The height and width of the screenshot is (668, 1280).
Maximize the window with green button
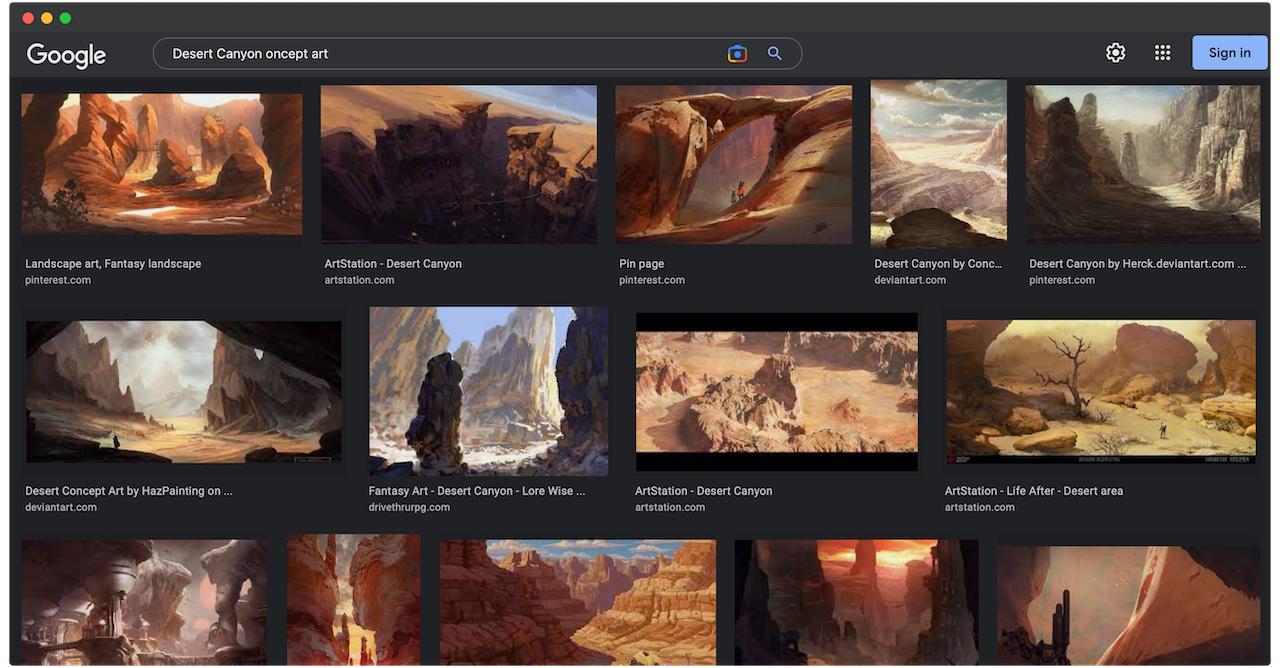coord(65,18)
